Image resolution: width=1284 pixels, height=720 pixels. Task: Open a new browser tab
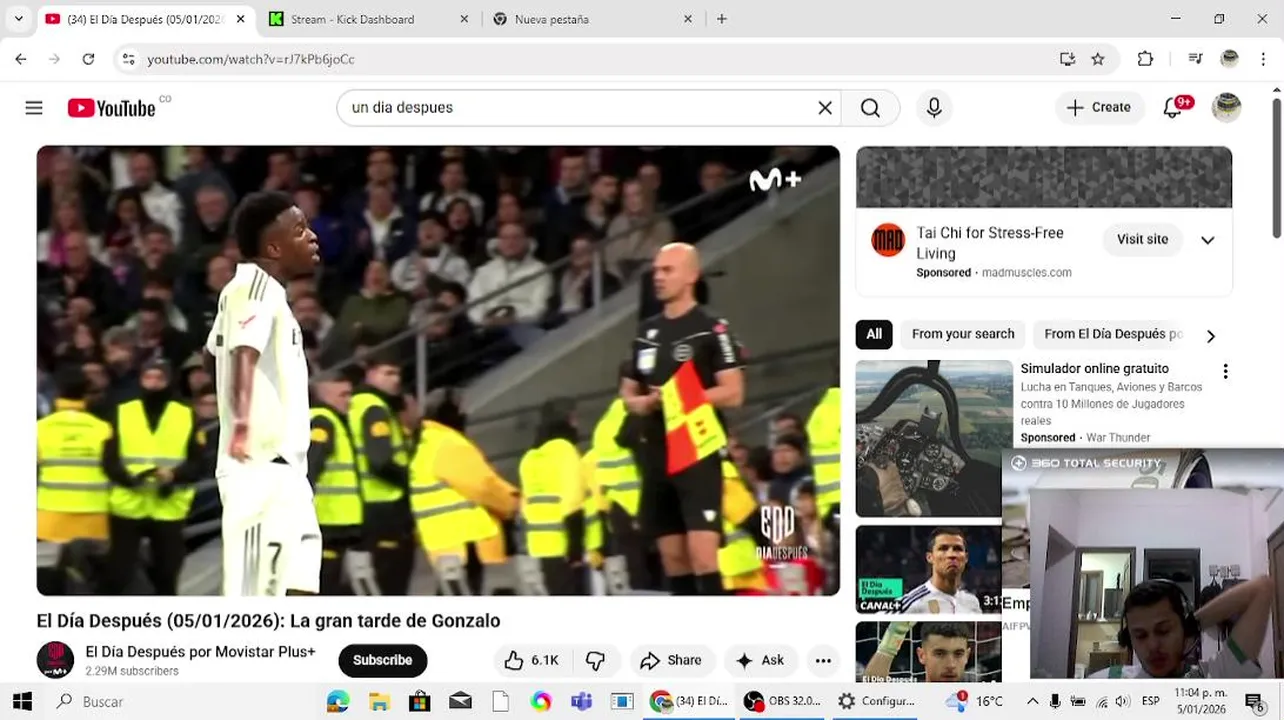point(722,19)
